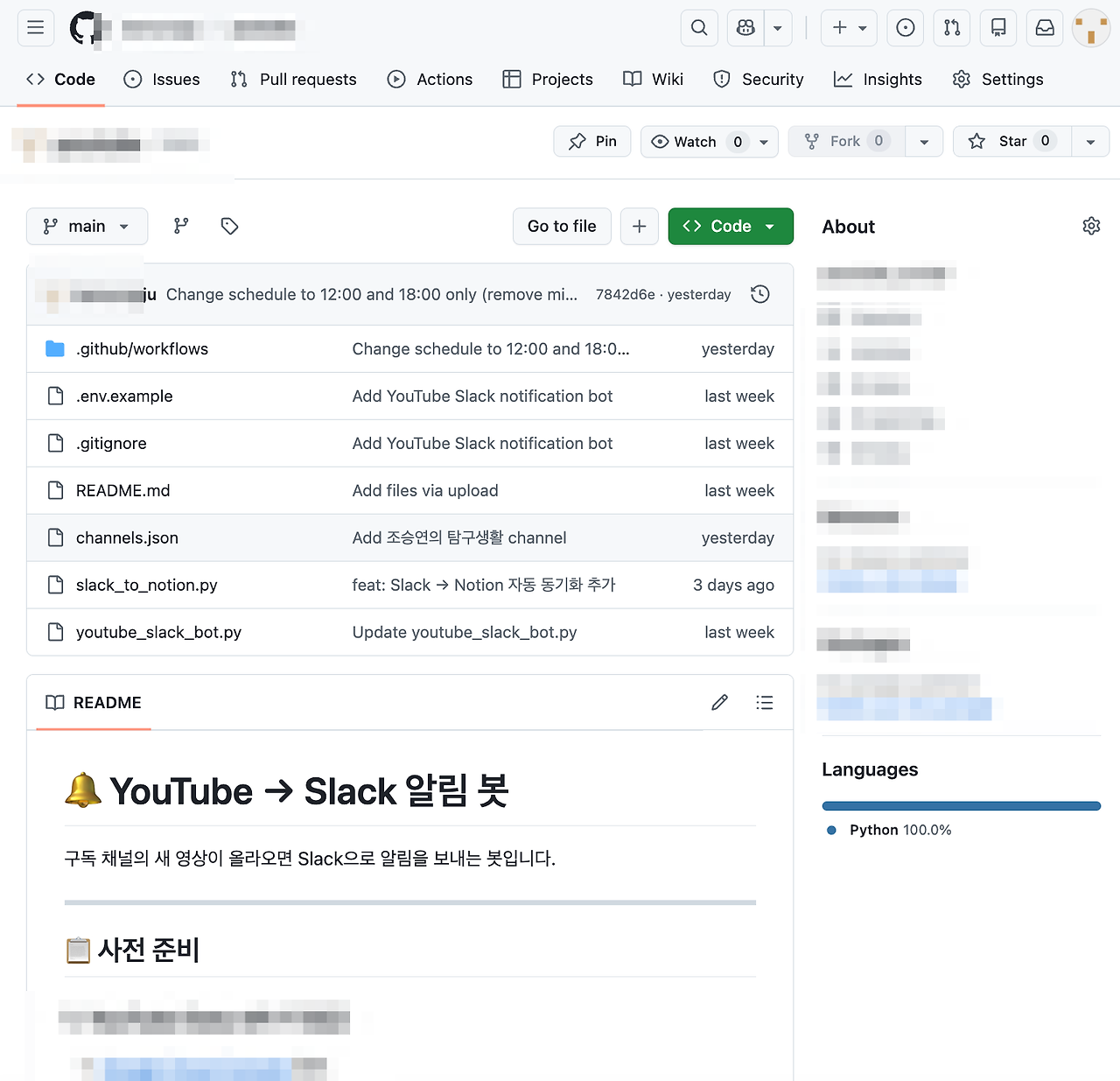The width and height of the screenshot is (1120, 1081).
Task: Expand the Fork options dropdown arrow
Action: [924, 142]
